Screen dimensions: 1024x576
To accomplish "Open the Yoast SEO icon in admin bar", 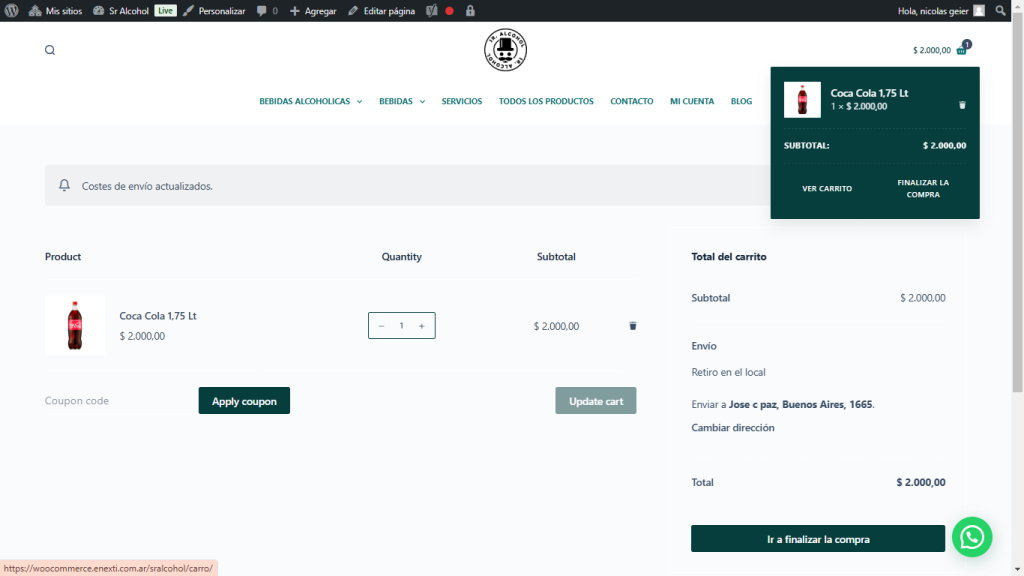I will [x=432, y=10].
